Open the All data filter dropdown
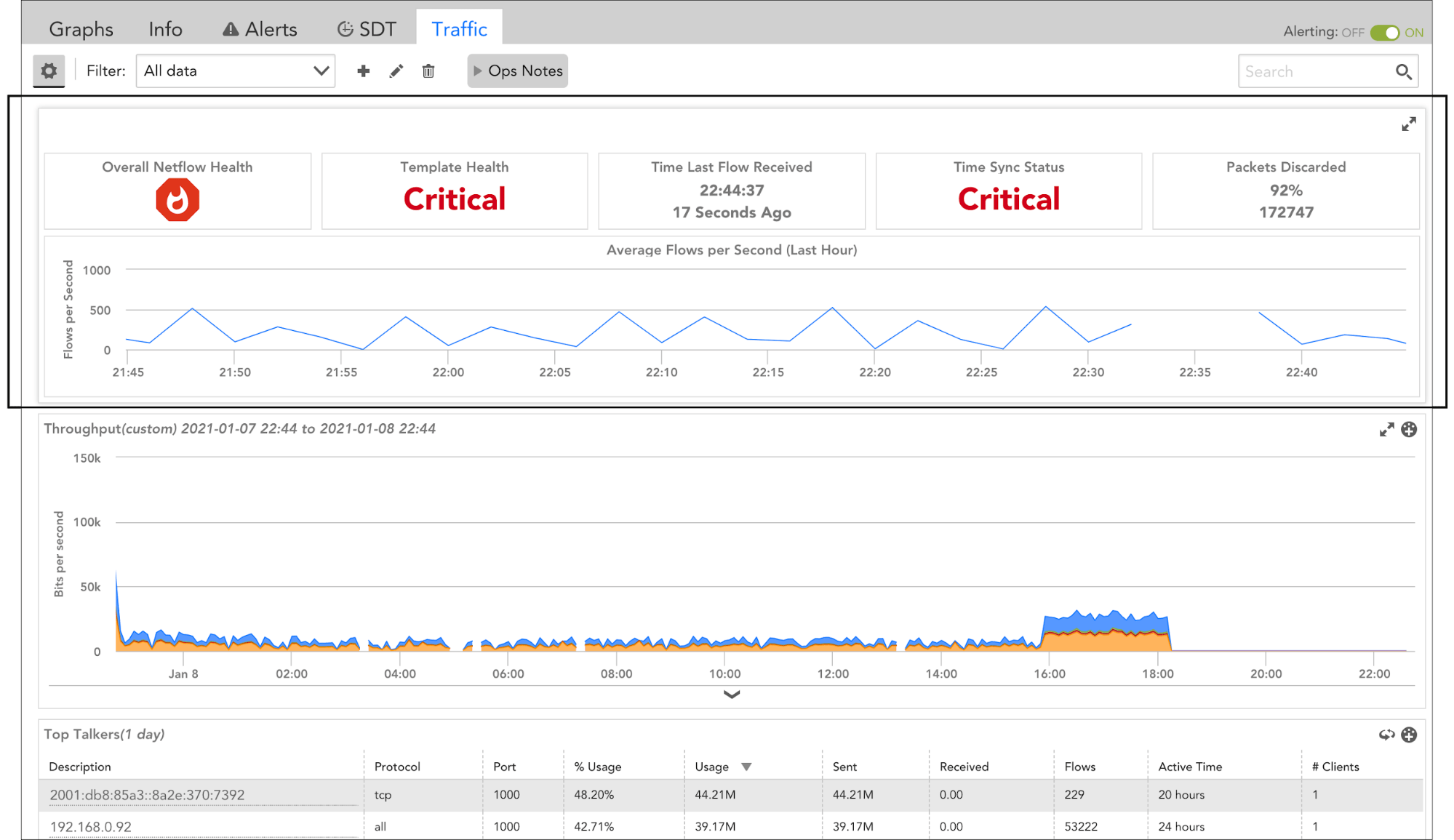1454x840 pixels. coord(235,71)
